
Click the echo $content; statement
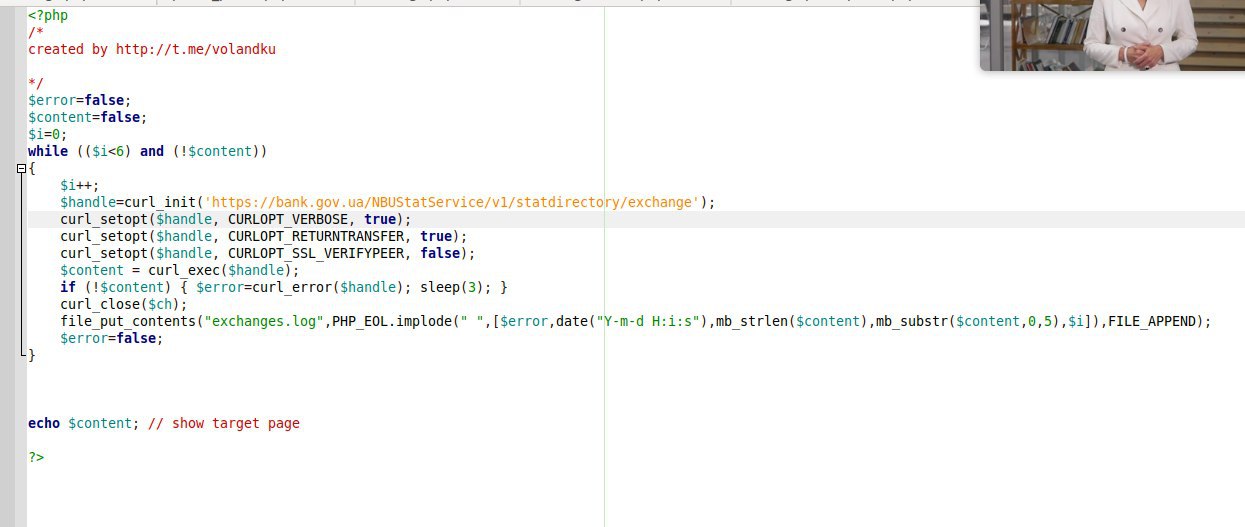tap(84, 423)
